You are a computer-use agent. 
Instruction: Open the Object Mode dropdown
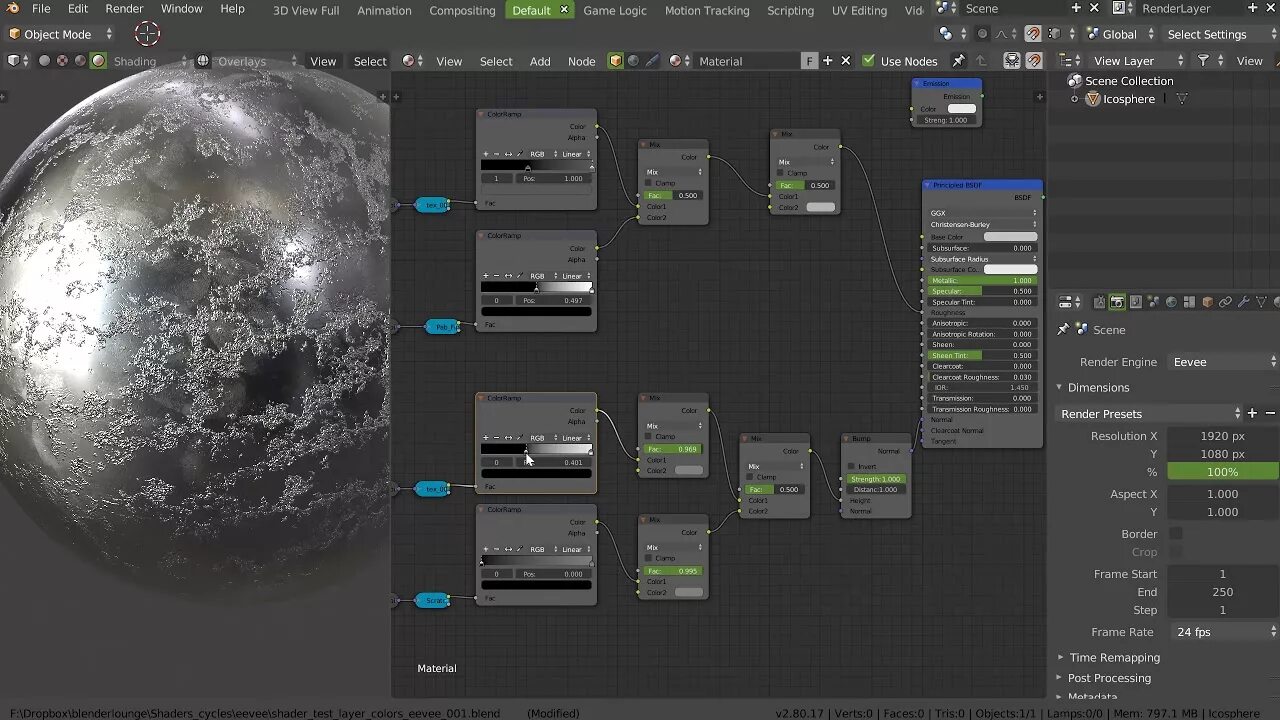pyautogui.click(x=58, y=34)
